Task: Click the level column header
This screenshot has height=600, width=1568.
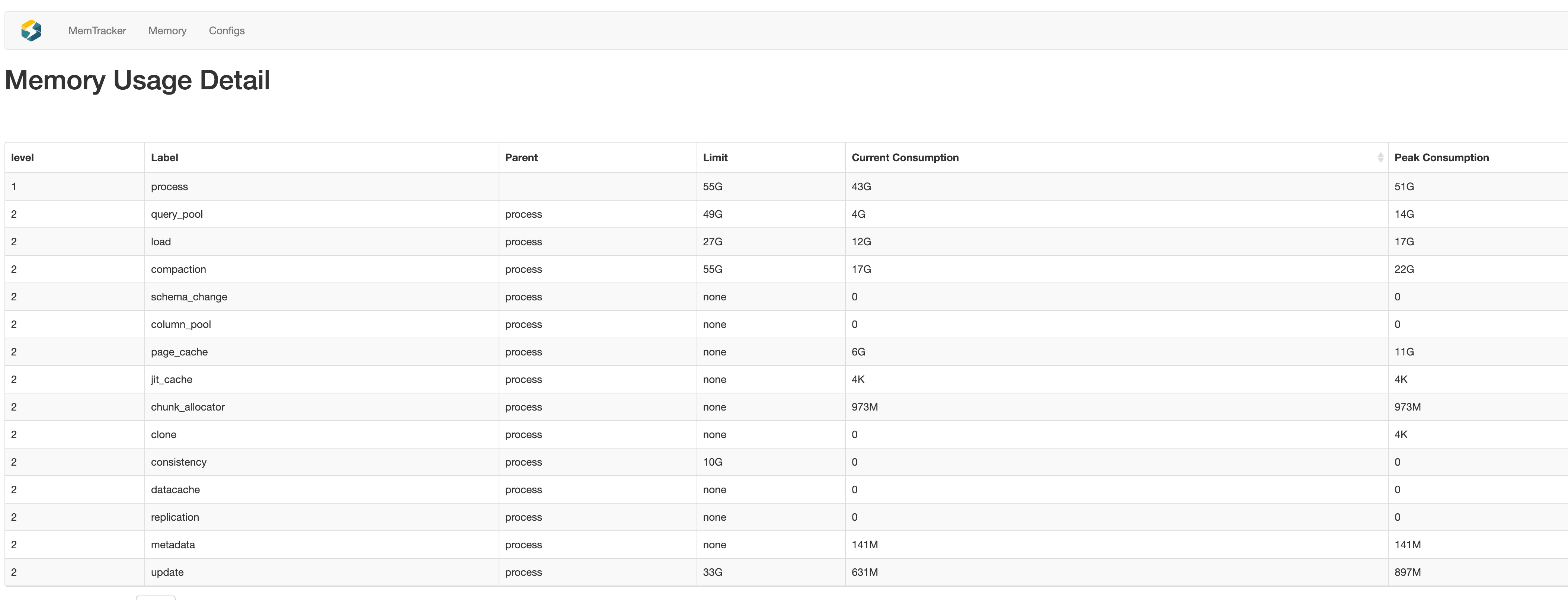Action: (74, 158)
